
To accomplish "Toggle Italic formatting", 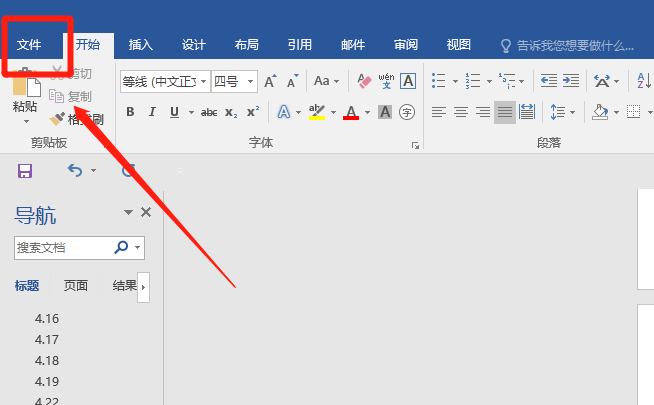I will coord(153,112).
